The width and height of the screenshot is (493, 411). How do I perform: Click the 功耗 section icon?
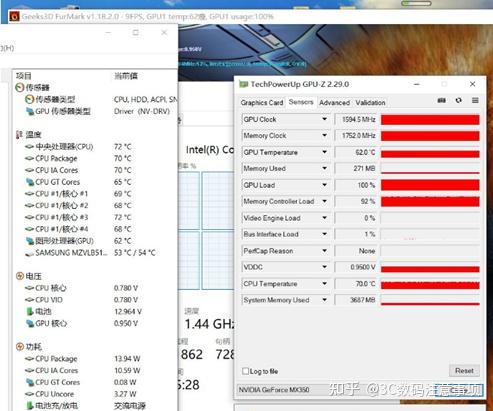(x=20, y=347)
